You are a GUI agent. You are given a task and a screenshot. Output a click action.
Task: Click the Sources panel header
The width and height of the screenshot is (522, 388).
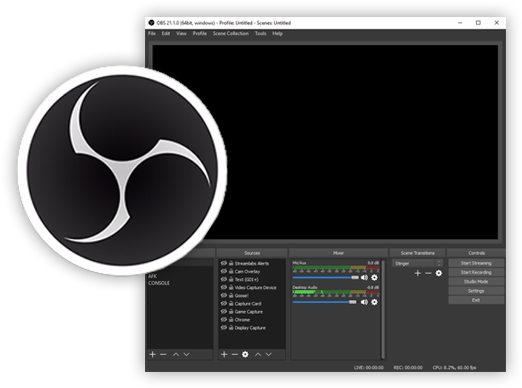[252, 253]
